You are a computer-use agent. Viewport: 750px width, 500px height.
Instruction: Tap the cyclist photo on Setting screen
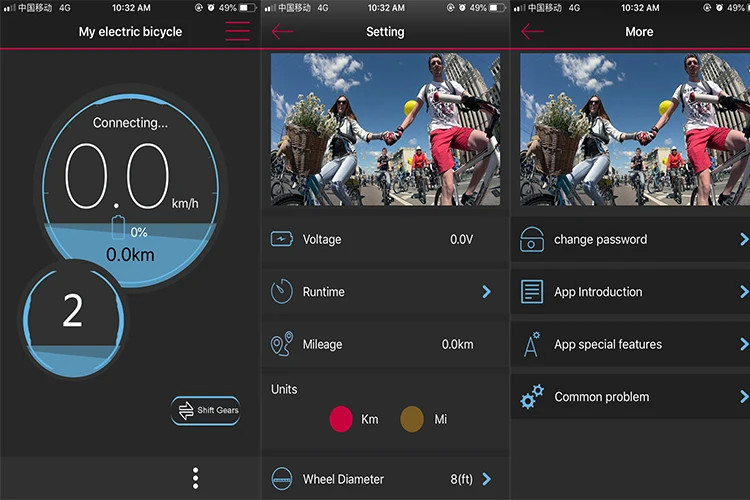click(x=385, y=129)
